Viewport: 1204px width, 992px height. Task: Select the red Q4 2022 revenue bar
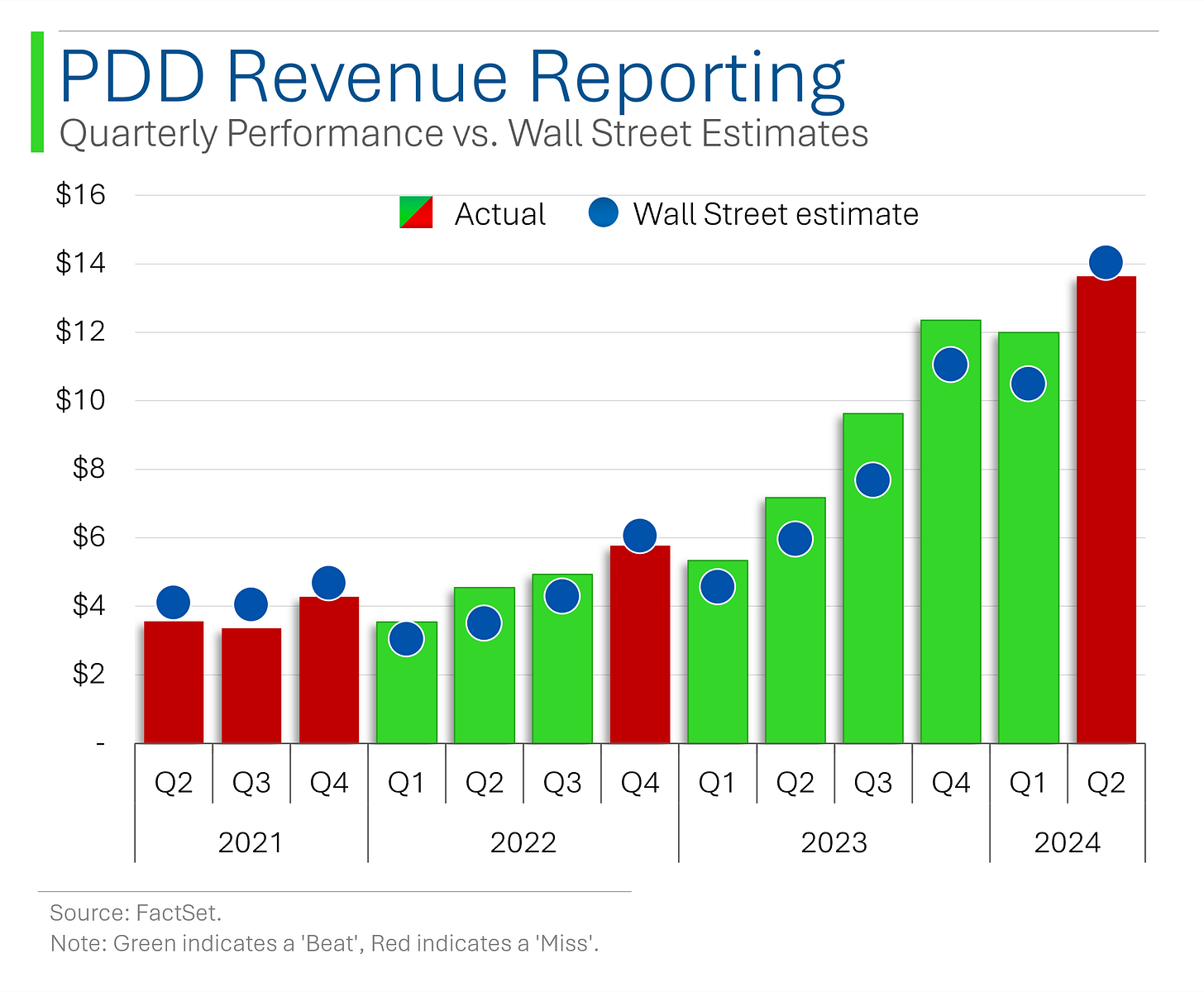(x=640, y=644)
